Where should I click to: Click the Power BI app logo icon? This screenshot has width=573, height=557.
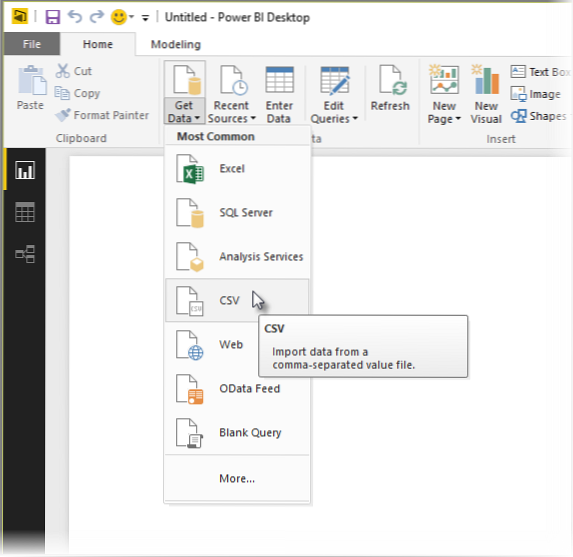click(20, 16)
